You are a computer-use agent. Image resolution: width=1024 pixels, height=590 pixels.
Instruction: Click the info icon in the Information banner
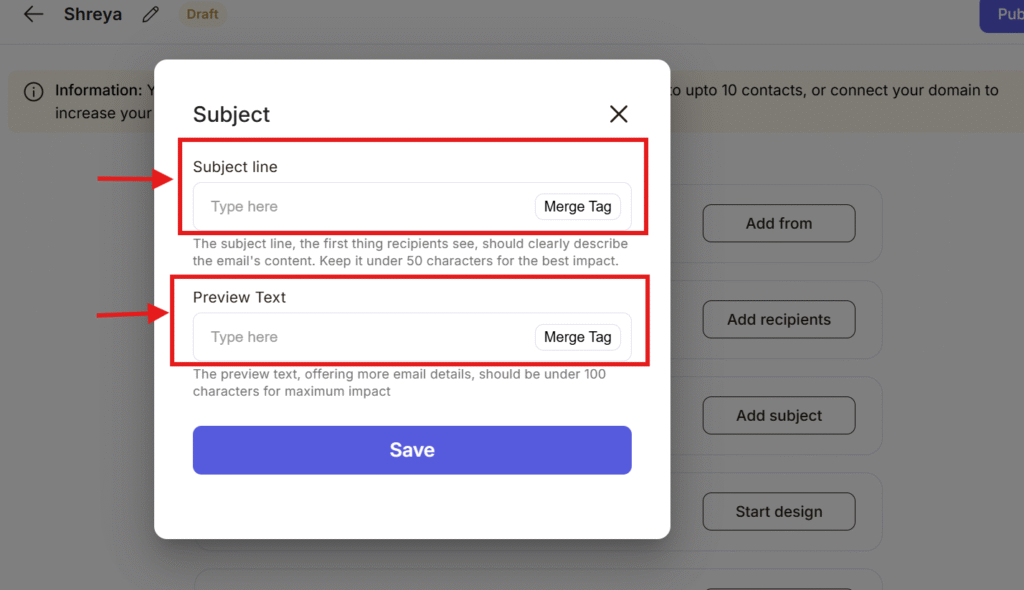(x=34, y=92)
